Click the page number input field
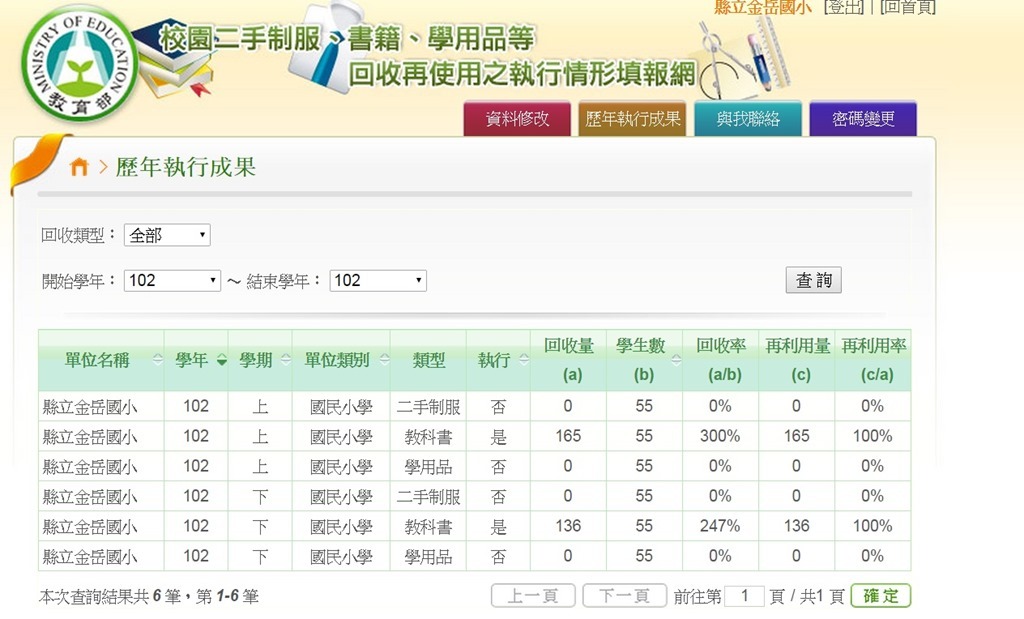The image size is (1024, 619). click(744, 596)
